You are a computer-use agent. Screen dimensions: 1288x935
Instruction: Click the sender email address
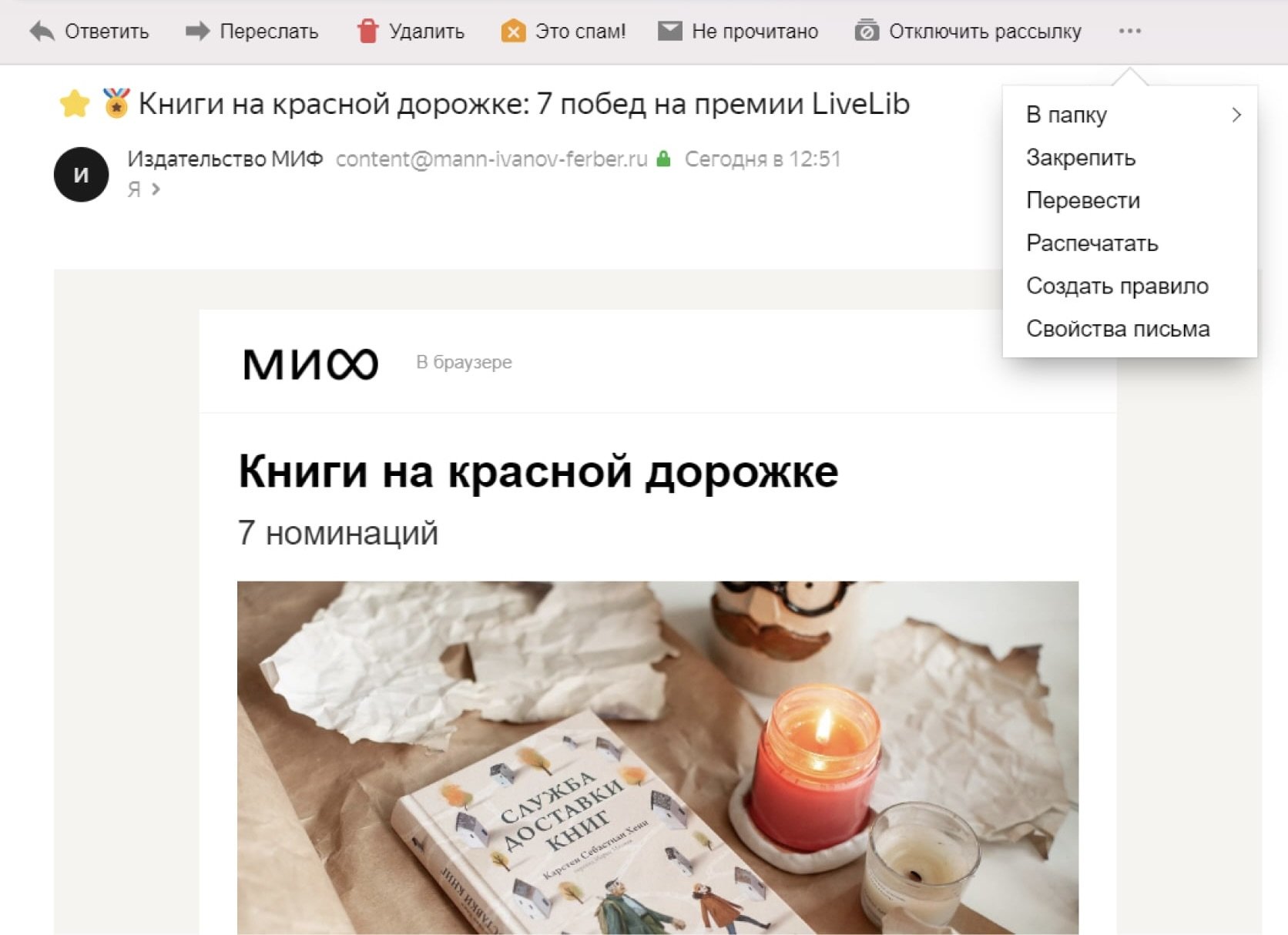pos(491,159)
